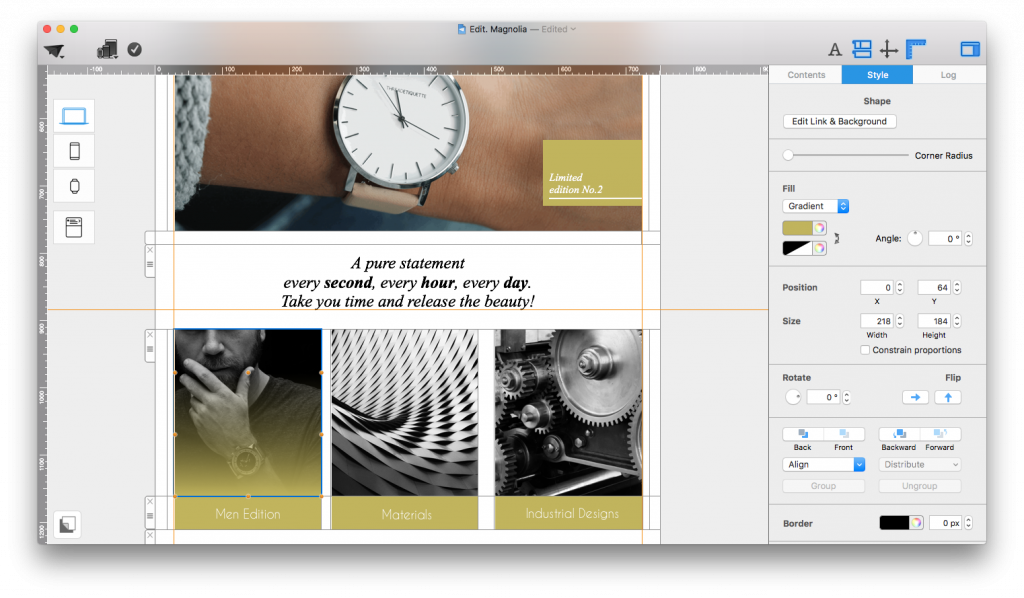Flip shape vertically with up arrow
This screenshot has height=598, width=1024.
(948, 397)
